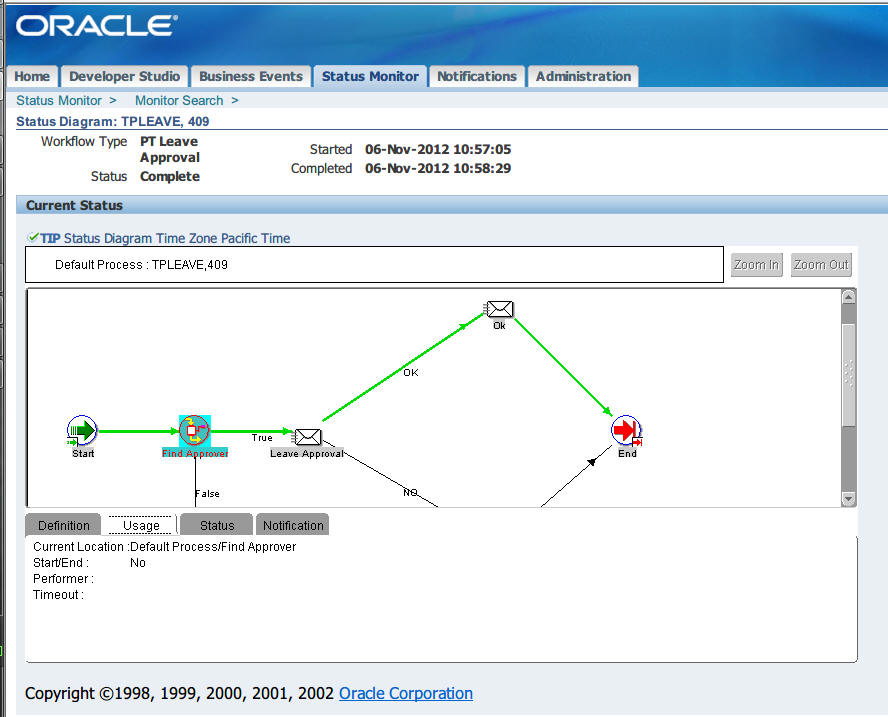The width and height of the screenshot is (888, 717).
Task: Switch to the Notification detail tab
Action: pyautogui.click(x=293, y=525)
